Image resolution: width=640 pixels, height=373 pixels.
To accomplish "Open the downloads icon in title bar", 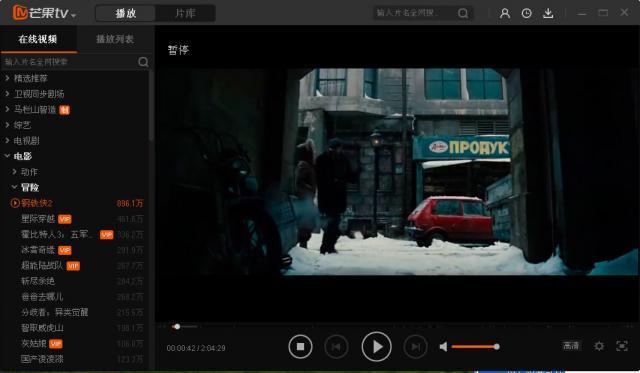I will [548, 13].
